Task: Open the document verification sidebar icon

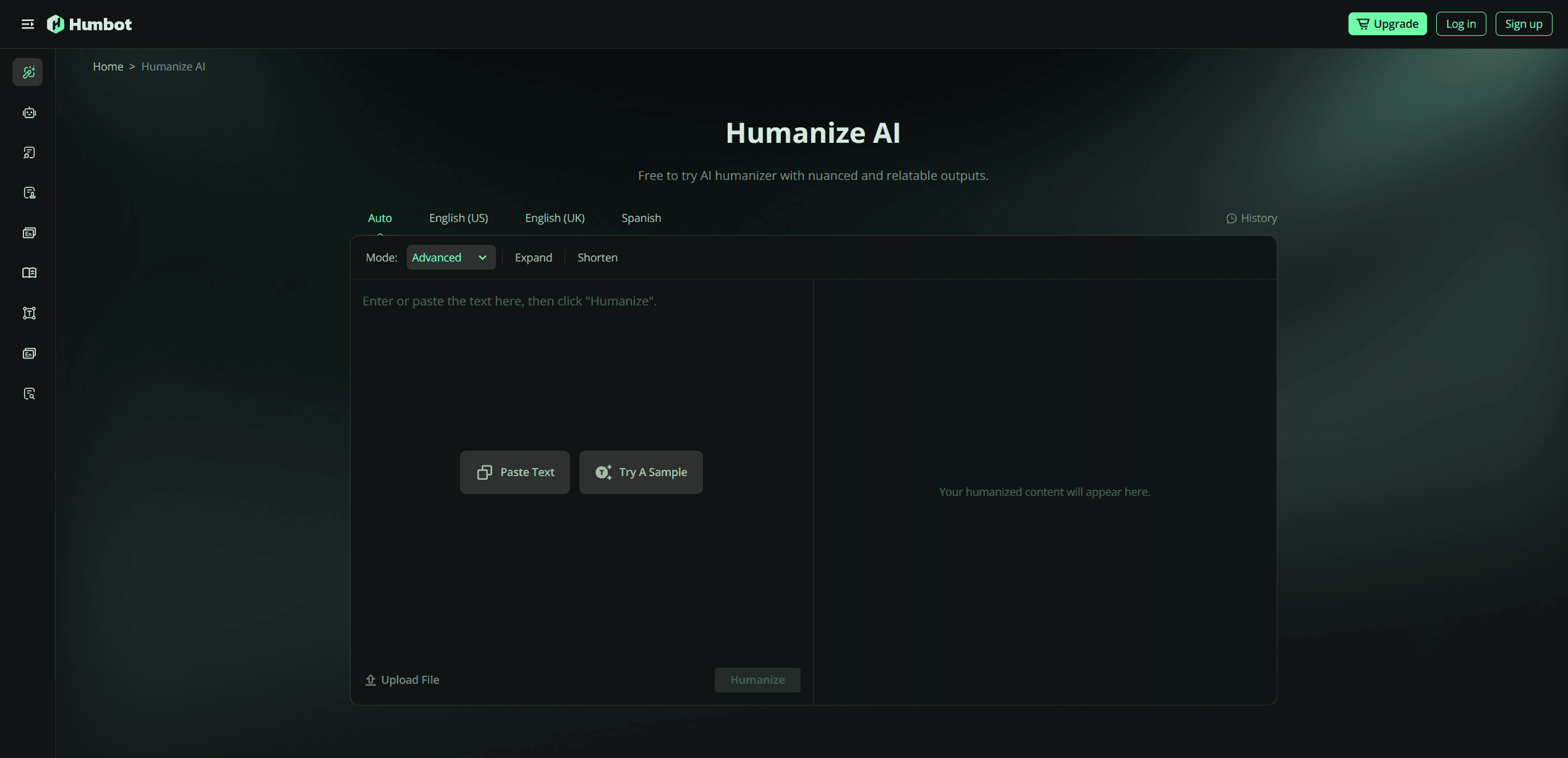Action: [x=28, y=192]
